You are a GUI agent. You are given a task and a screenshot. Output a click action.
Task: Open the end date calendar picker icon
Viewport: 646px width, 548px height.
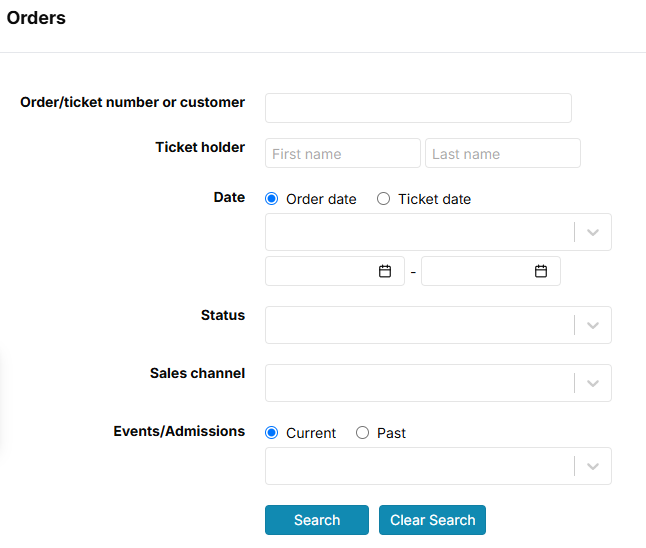pos(541,271)
